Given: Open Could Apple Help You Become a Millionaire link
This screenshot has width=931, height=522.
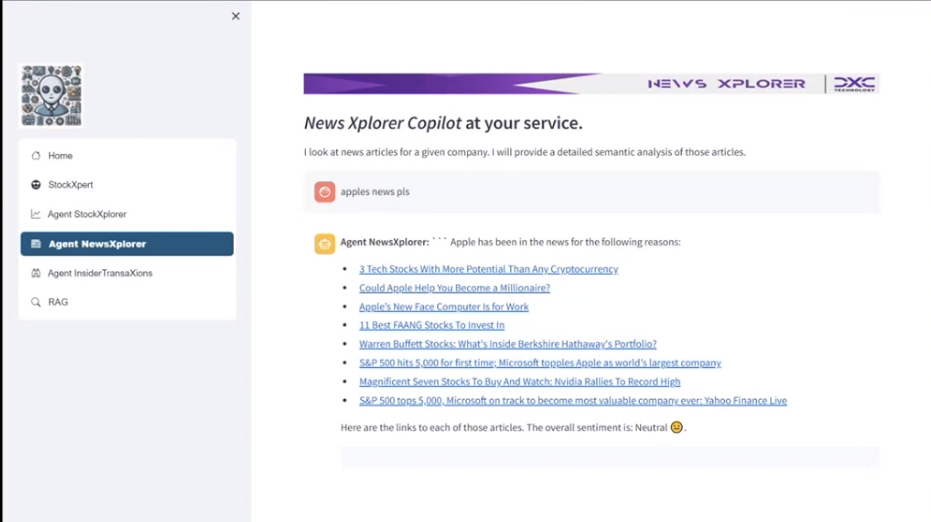Looking at the screenshot, I should coord(454,288).
